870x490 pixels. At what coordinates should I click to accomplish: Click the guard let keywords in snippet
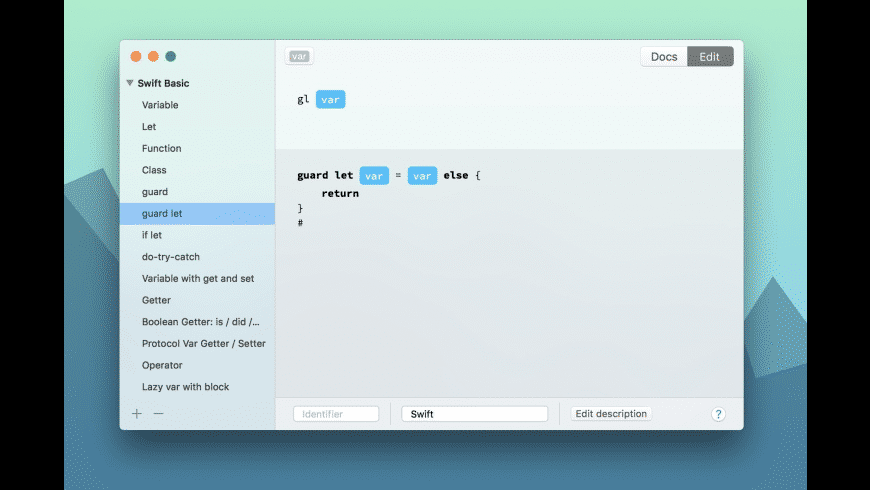(325, 175)
